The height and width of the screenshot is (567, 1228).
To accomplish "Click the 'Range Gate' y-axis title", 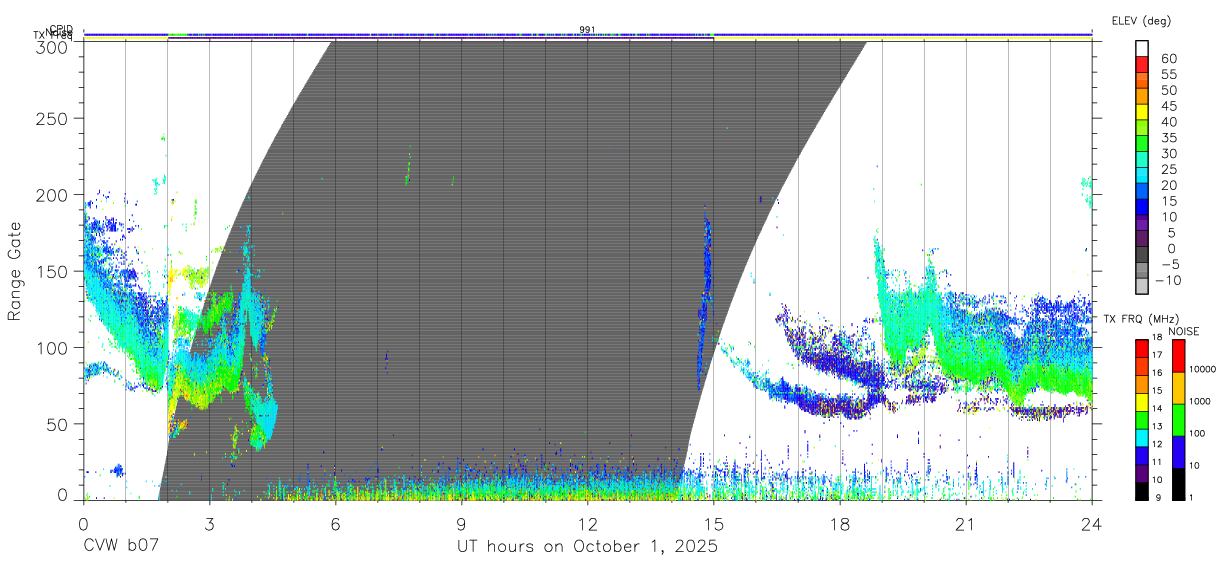I will click(x=15, y=271).
